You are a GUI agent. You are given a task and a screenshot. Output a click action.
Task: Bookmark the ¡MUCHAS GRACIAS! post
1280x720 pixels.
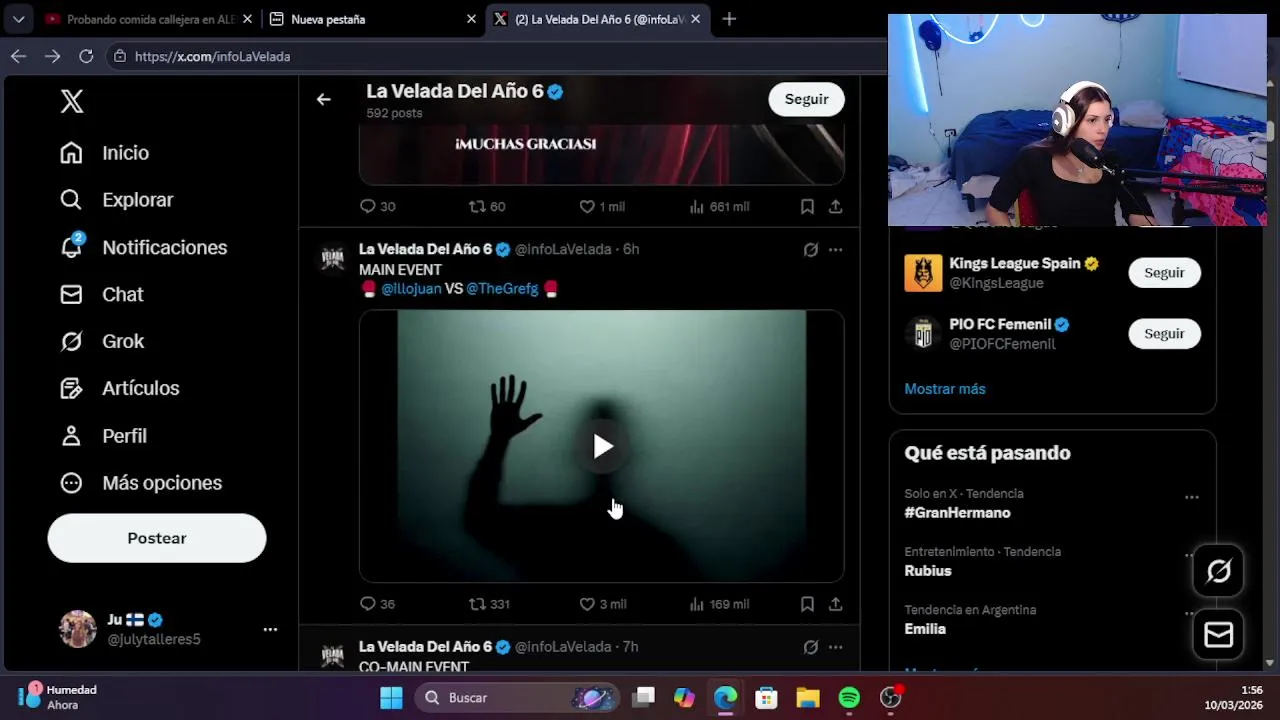pos(807,206)
